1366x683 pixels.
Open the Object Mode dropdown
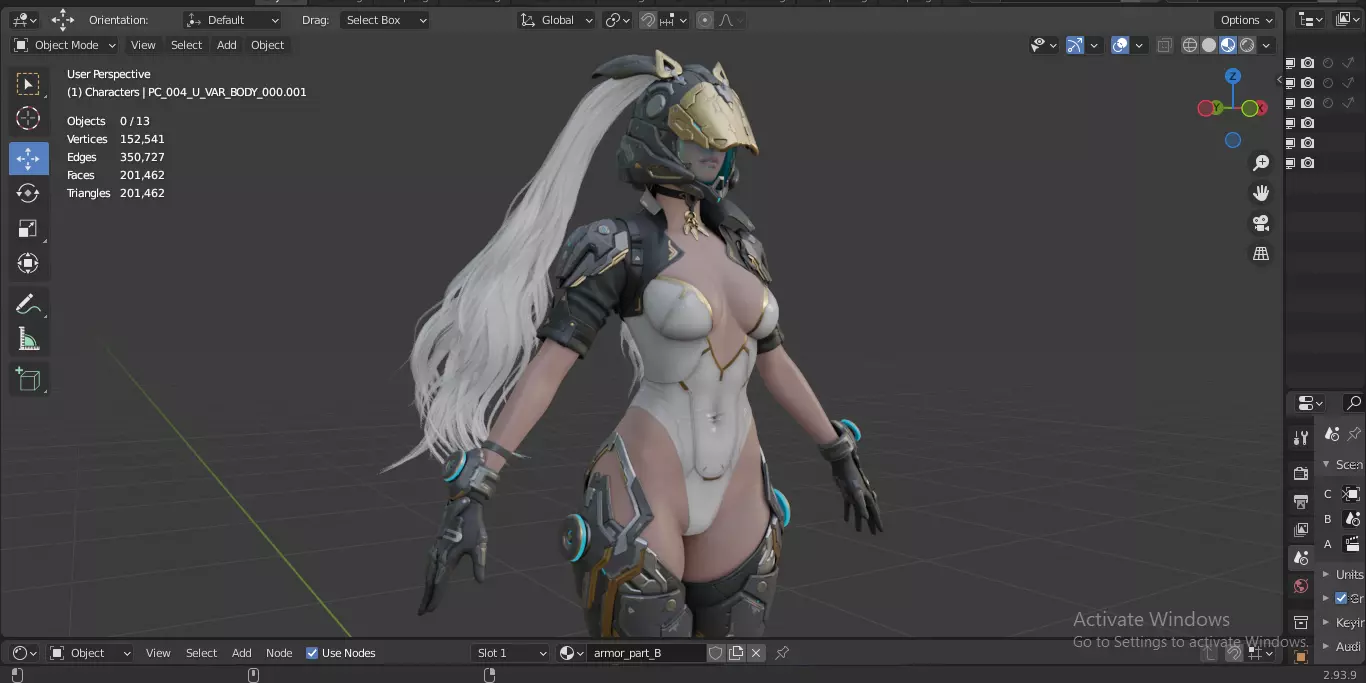tap(65, 45)
